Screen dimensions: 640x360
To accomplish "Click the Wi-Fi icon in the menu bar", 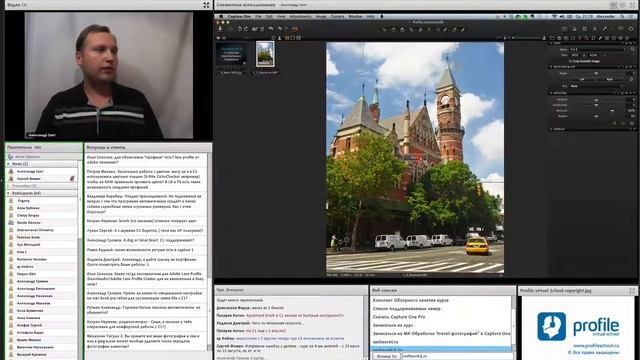I will click(x=554, y=16).
